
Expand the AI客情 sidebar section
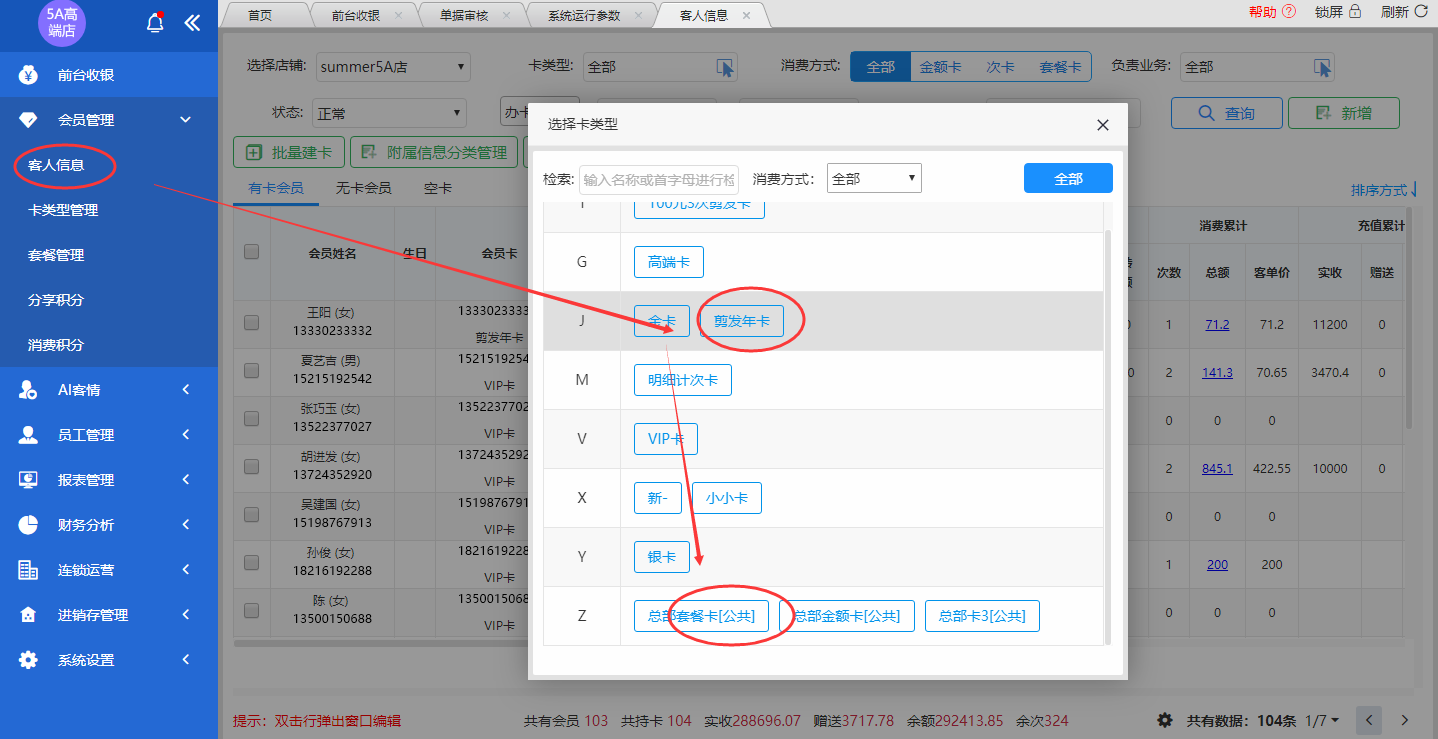coord(185,390)
